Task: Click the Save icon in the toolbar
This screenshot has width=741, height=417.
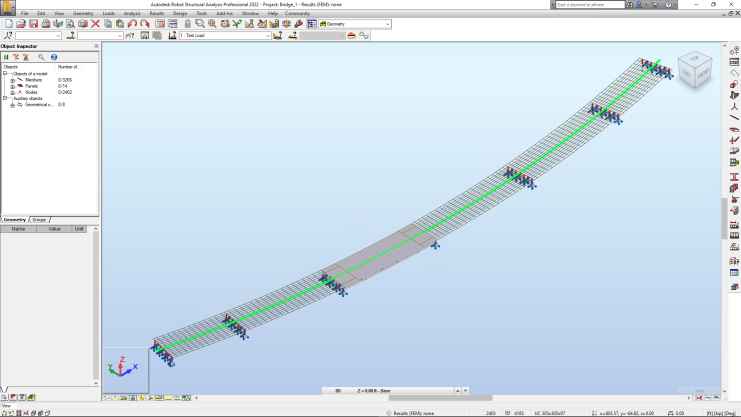Action: [33, 23]
